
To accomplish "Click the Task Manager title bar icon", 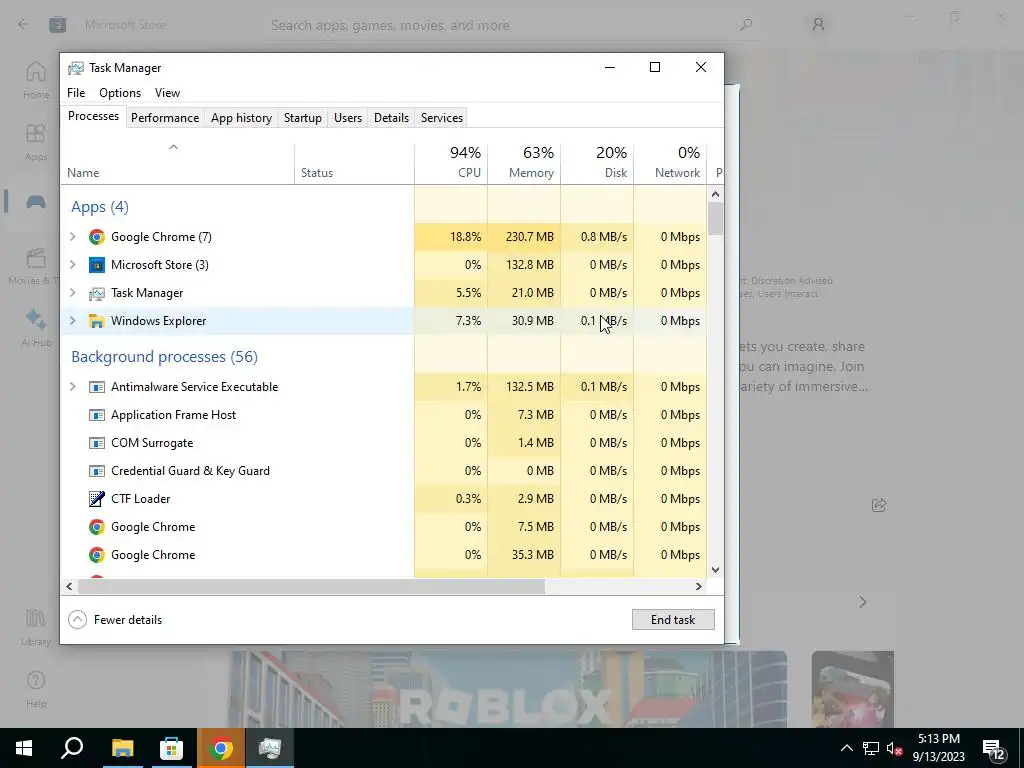I will click(x=76, y=68).
